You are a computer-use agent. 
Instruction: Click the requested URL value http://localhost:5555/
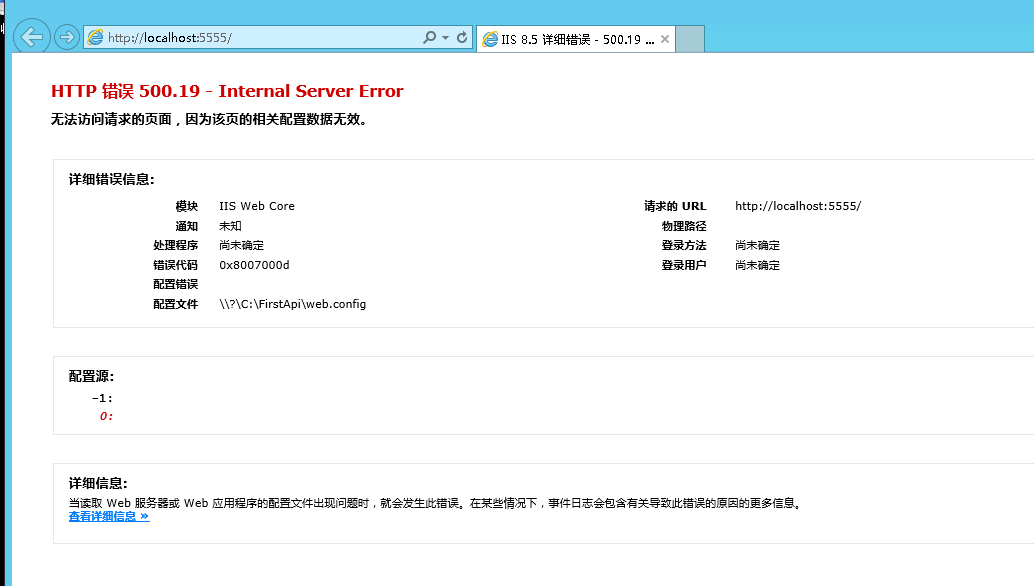click(x=798, y=206)
